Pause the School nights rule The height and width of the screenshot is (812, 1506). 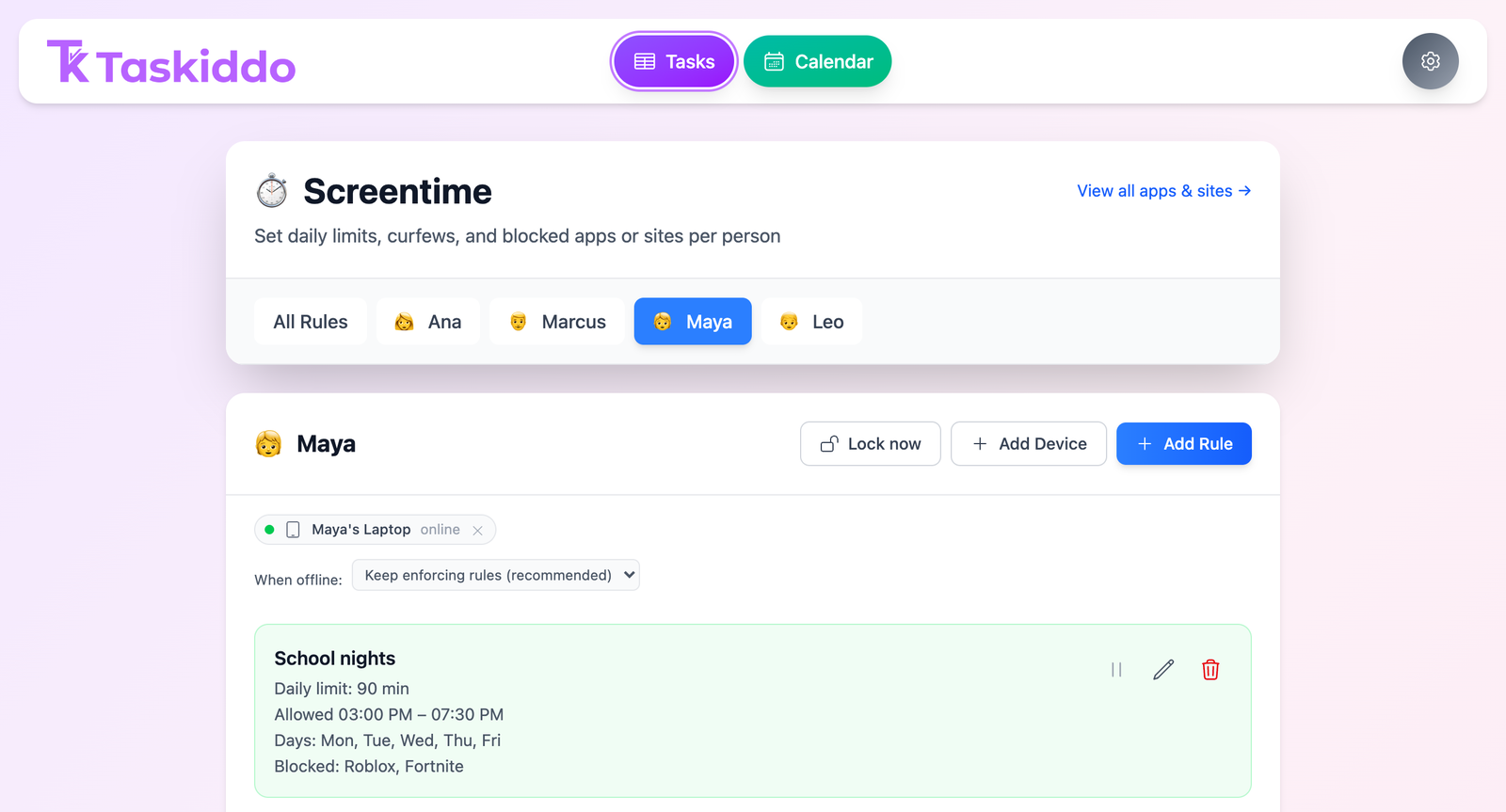click(x=1116, y=670)
